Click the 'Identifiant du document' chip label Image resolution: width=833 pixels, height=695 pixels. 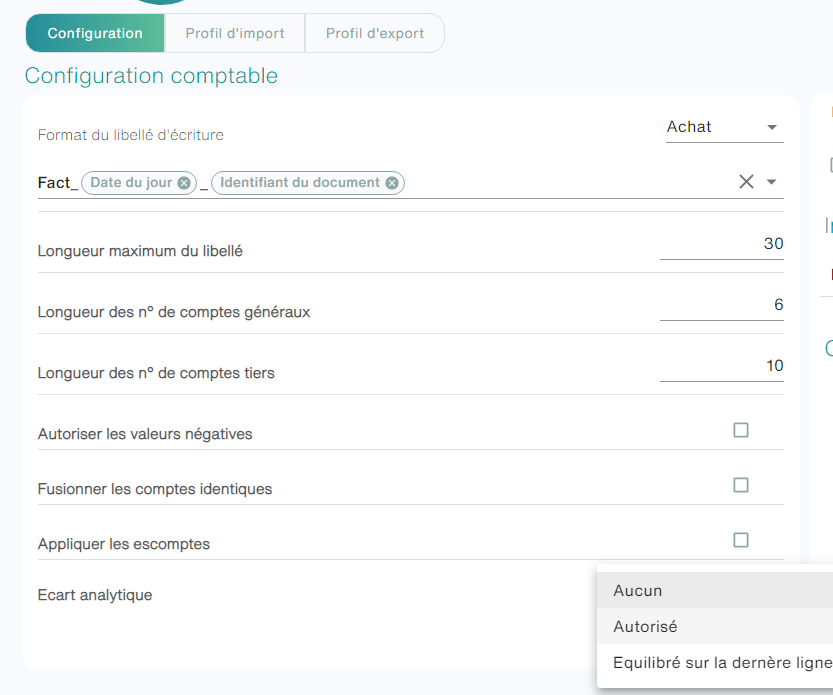[x=300, y=183]
